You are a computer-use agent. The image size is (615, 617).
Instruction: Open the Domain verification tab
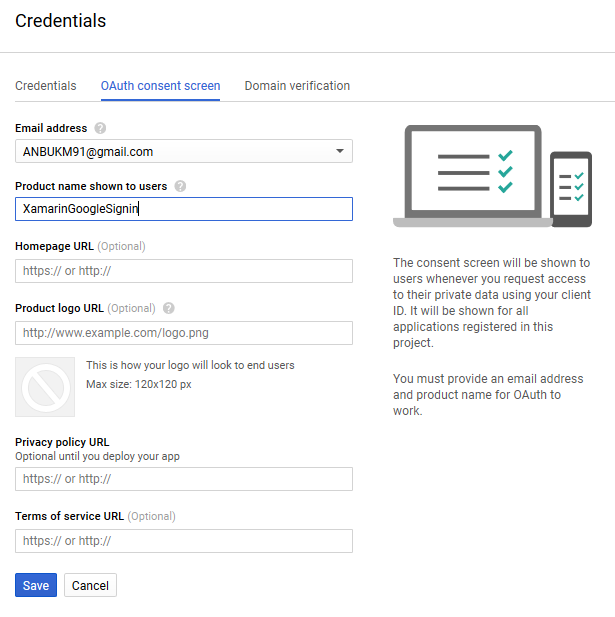(297, 86)
